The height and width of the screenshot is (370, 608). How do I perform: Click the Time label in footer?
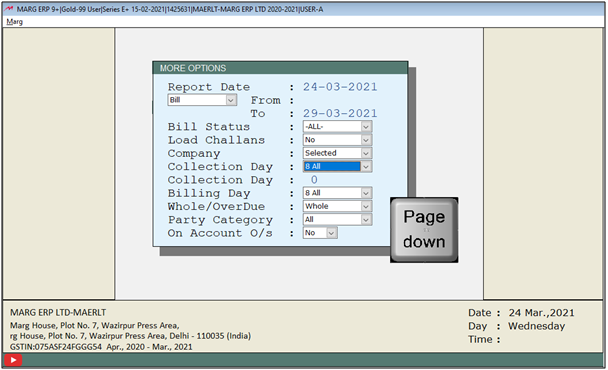click(x=480, y=339)
